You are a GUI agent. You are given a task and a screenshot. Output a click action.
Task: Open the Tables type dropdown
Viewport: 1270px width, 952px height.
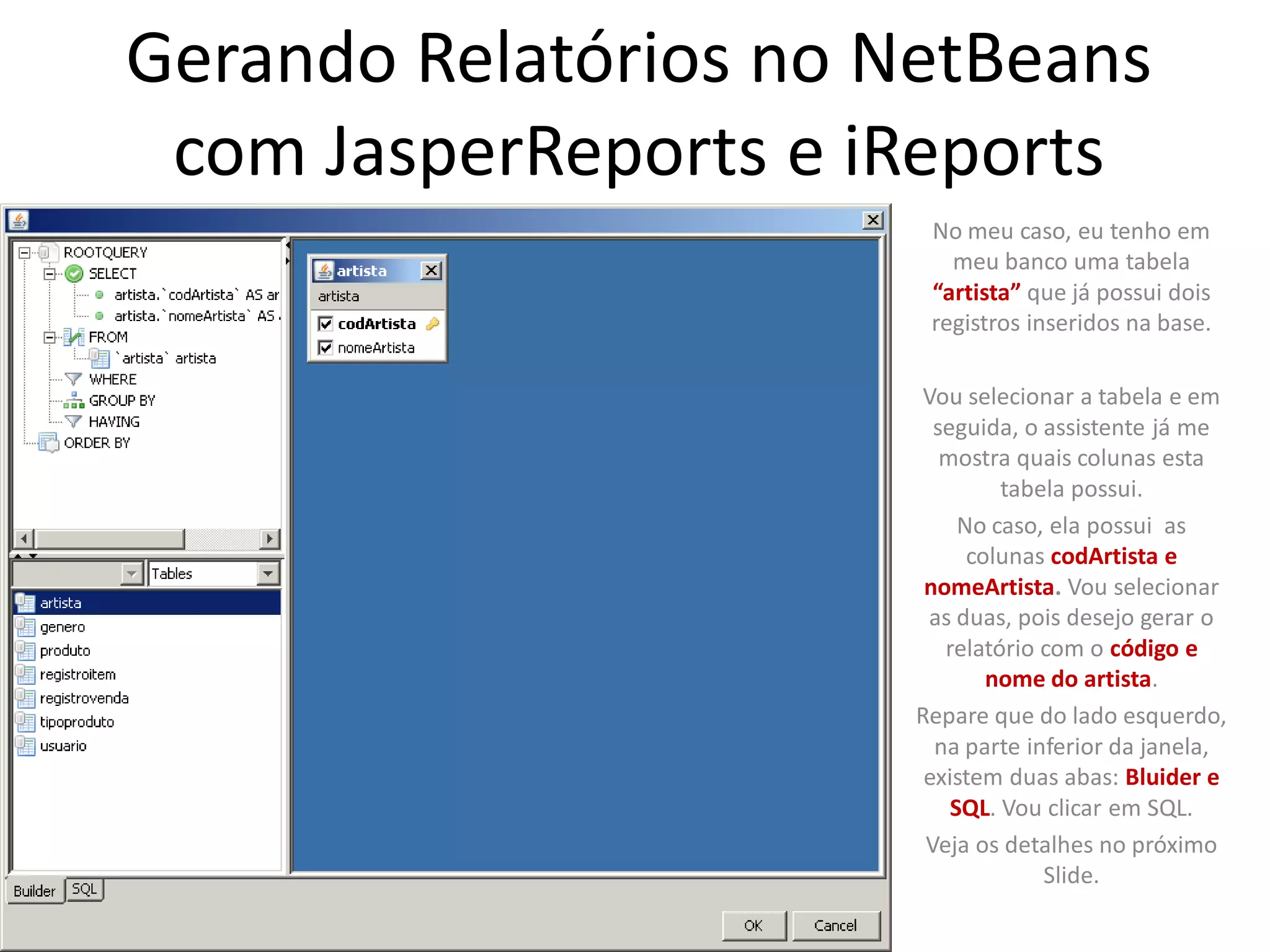click(x=267, y=573)
